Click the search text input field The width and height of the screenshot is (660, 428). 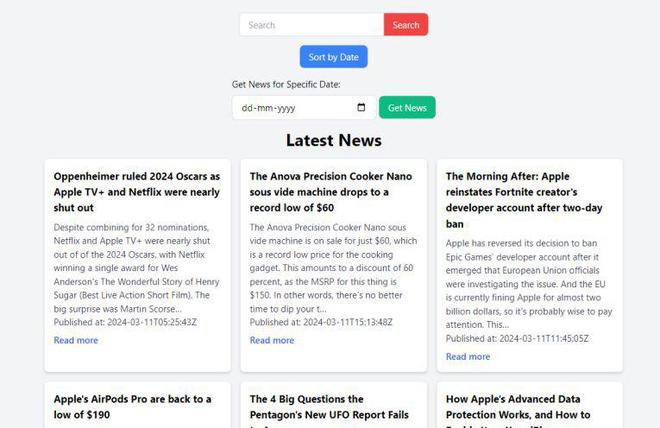[311, 25]
